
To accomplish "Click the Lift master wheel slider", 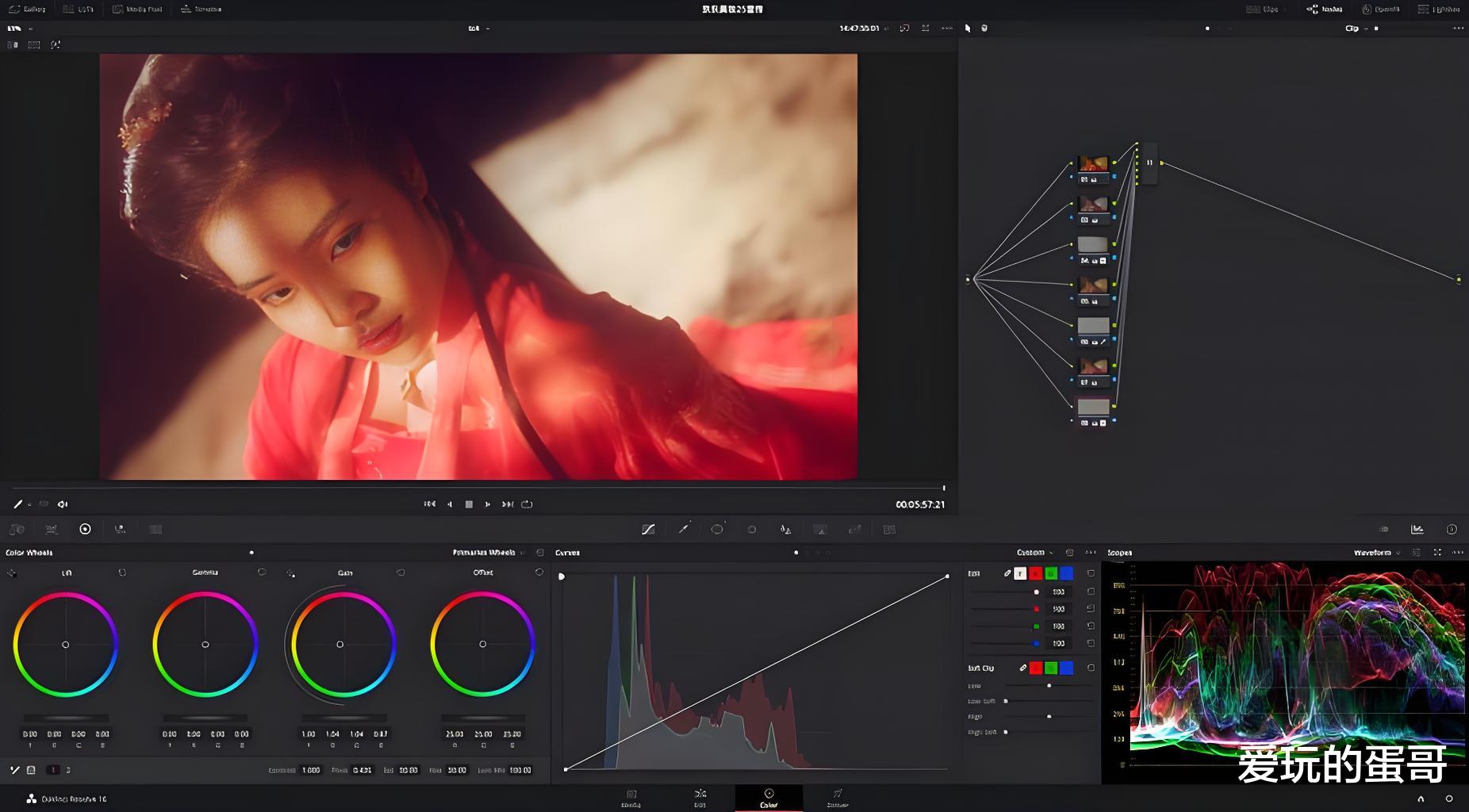I will pyautogui.click(x=66, y=718).
